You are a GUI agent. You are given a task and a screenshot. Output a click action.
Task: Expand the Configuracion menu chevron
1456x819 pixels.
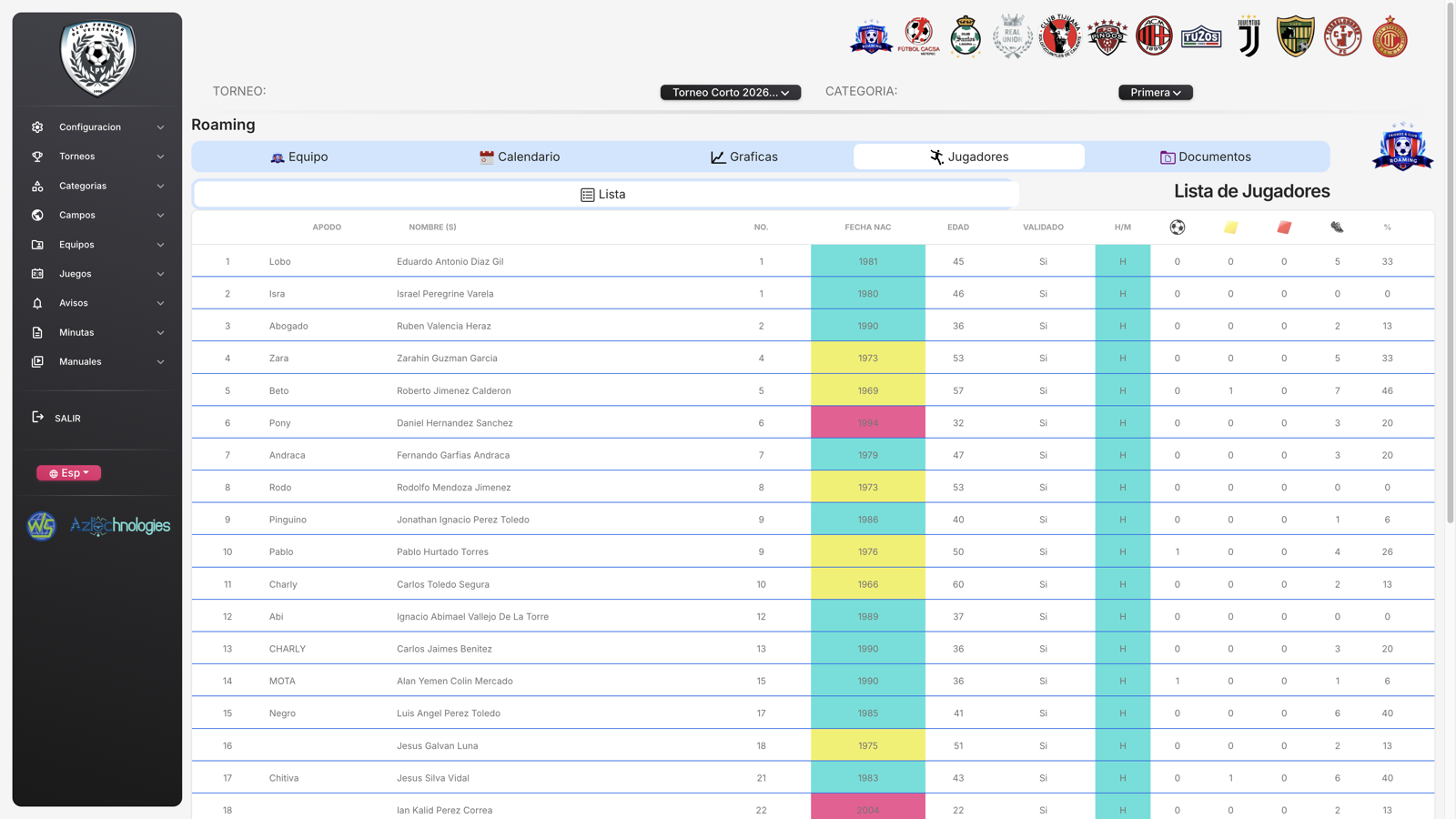161,127
